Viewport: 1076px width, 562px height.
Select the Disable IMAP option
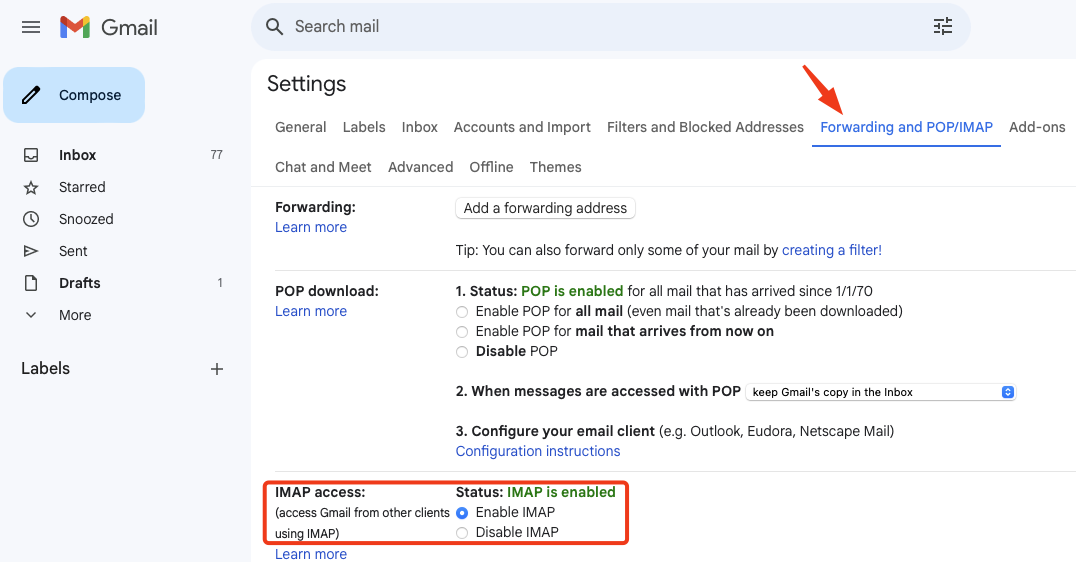tap(462, 533)
